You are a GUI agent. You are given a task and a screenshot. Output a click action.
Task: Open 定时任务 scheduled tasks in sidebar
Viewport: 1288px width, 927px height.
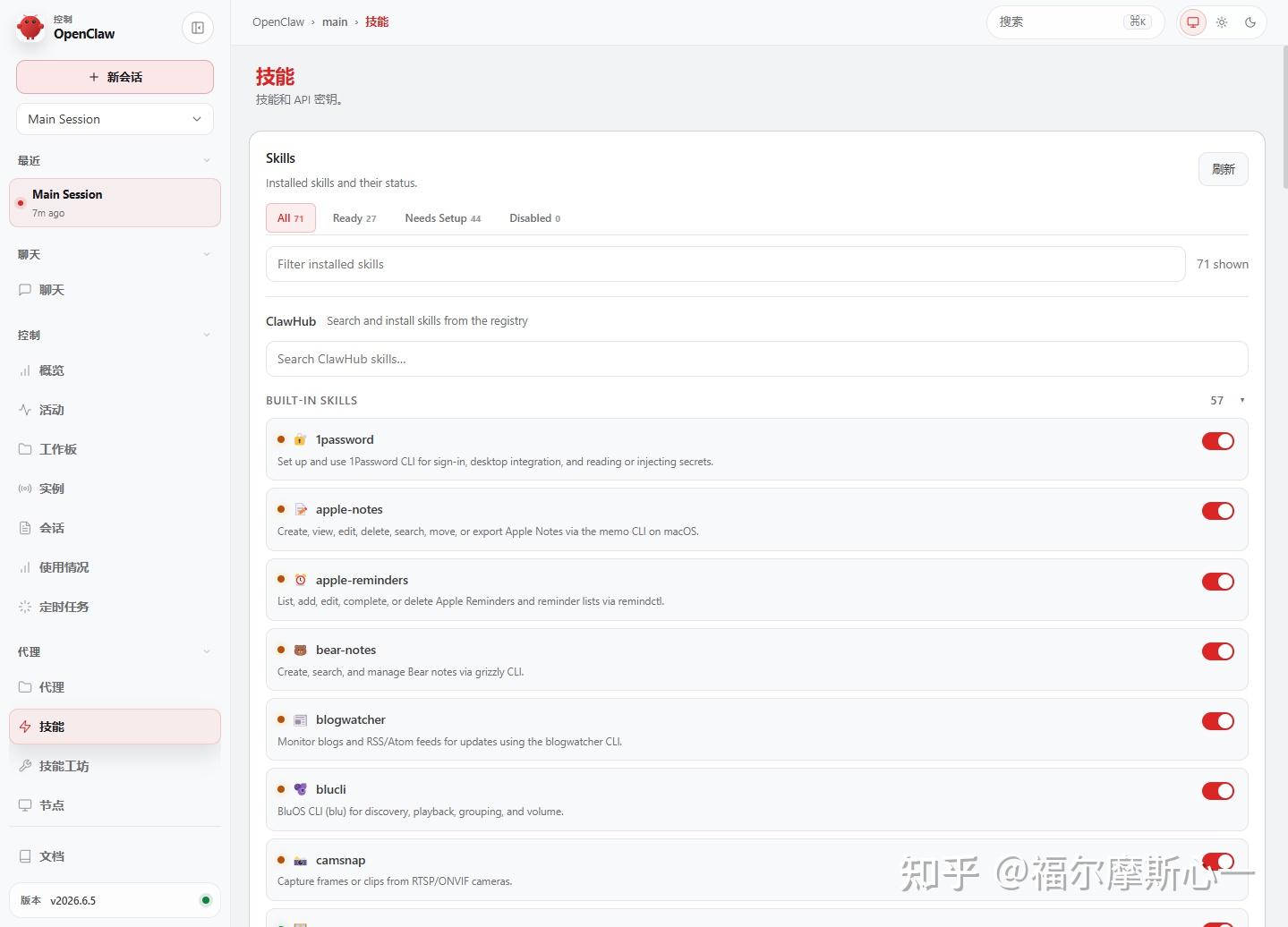(115, 607)
